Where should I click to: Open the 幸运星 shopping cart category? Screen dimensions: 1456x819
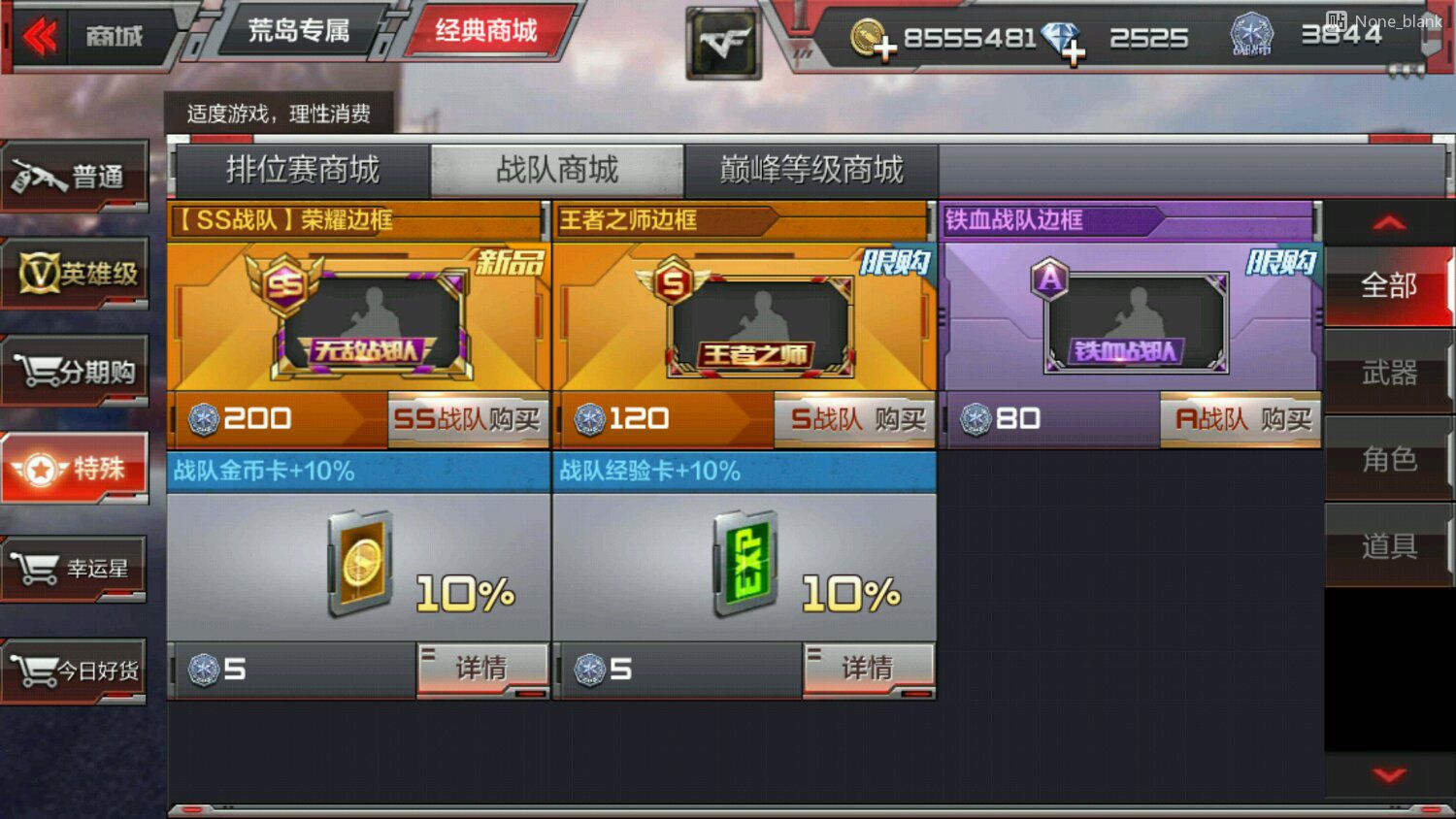[x=75, y=569]
